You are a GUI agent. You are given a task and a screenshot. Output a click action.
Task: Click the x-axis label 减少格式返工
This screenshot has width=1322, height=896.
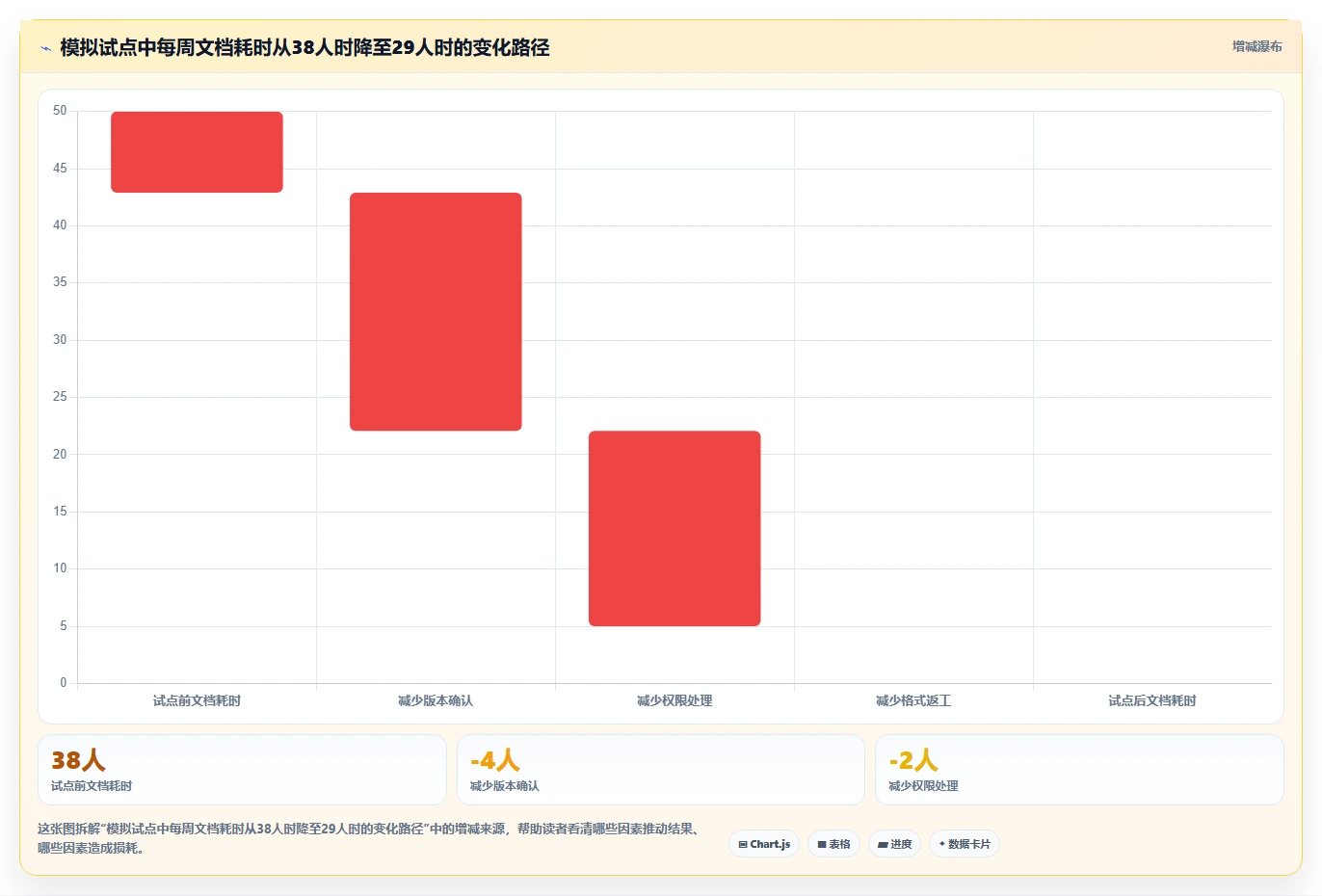pos(913,700)
